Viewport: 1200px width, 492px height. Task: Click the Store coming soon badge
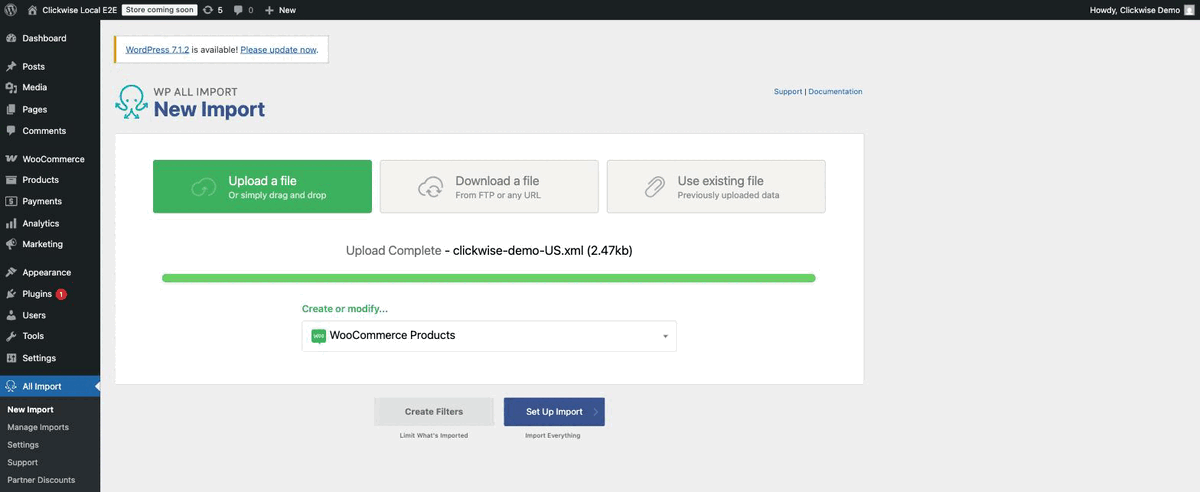tap(159, 9)
